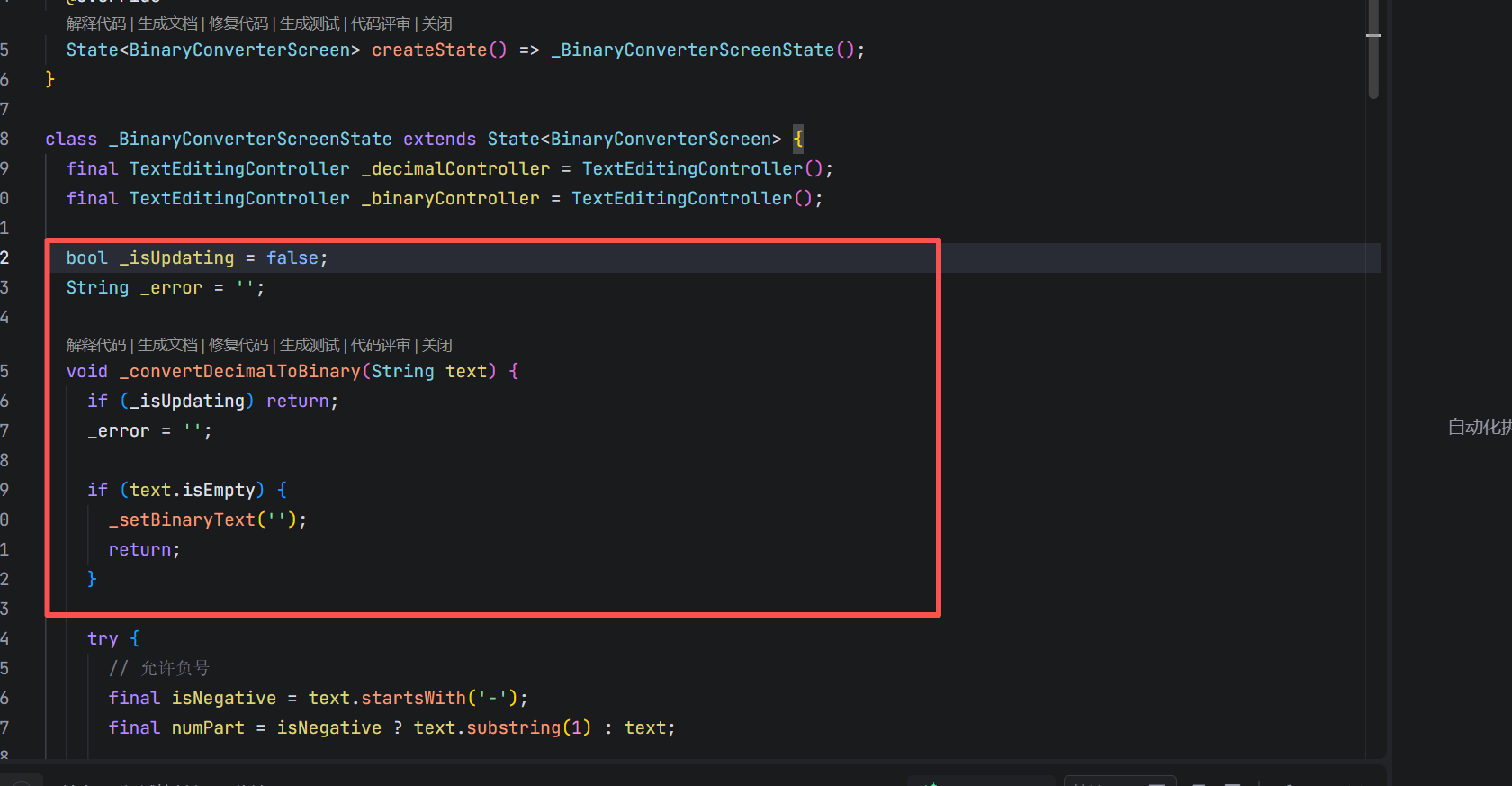Click the vertical scrollbar thumb of the editor
The width and height of the screenshot is (1512, 786).
(x=1373, y=50)
